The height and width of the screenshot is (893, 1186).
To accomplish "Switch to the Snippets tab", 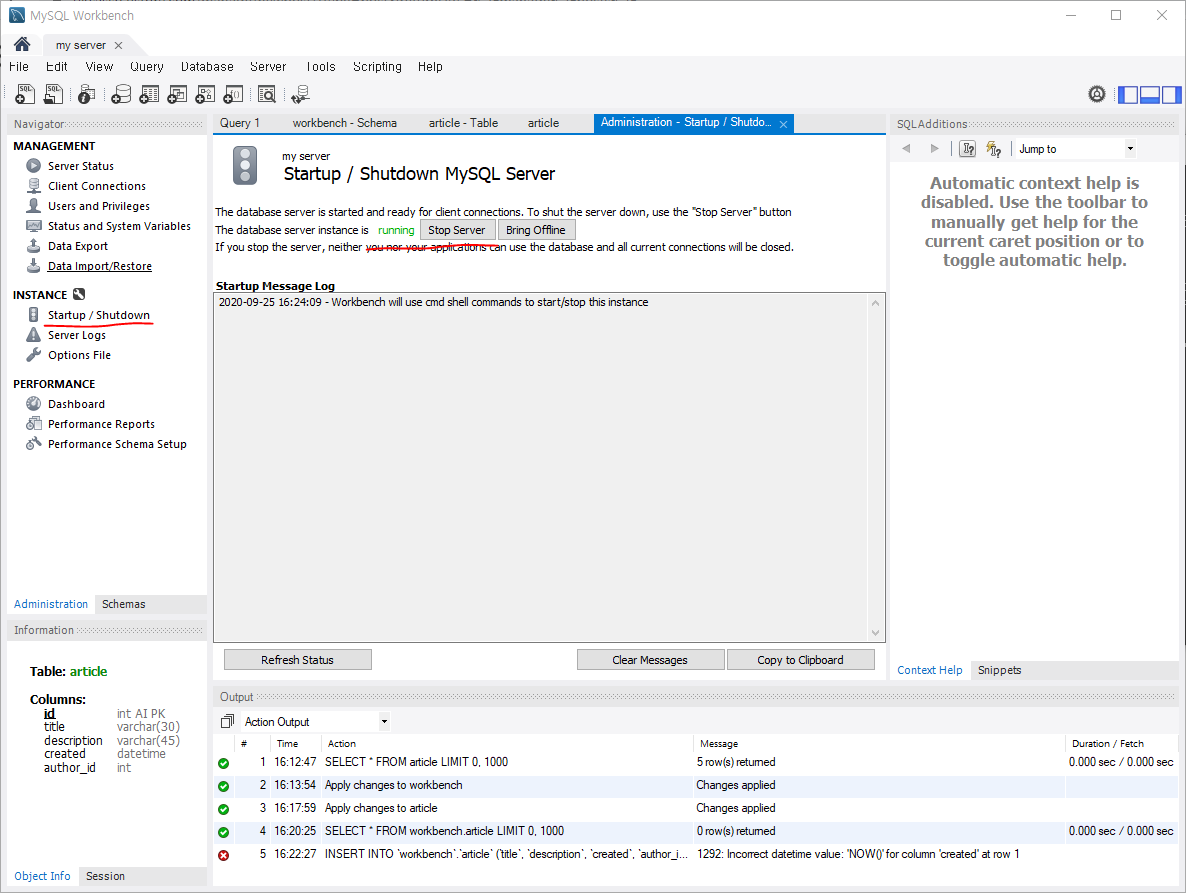I will [999, 670].
